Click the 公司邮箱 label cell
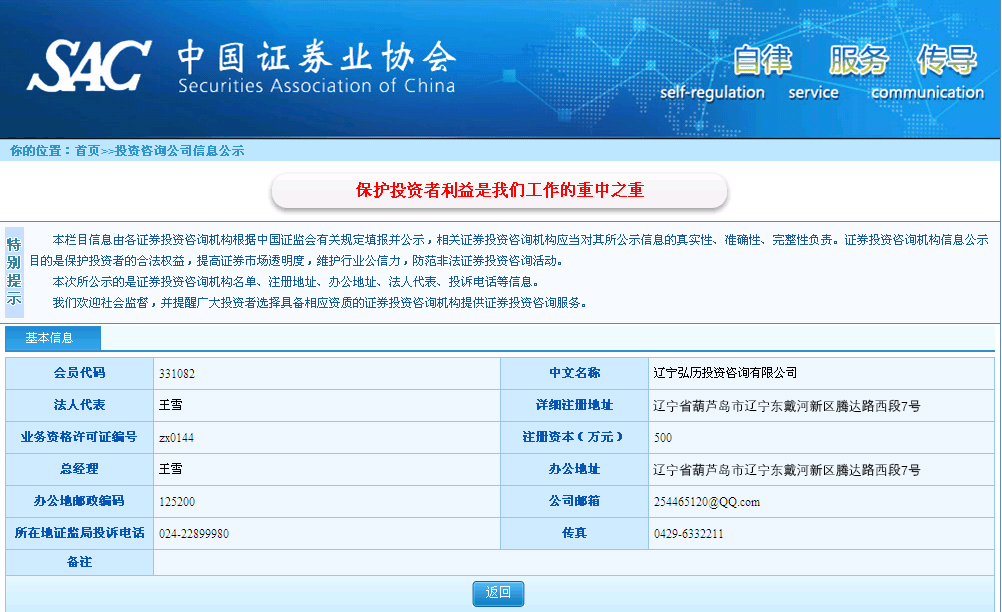The width and height of the screenshot is (1002, 612). click(x=574, y=501)
